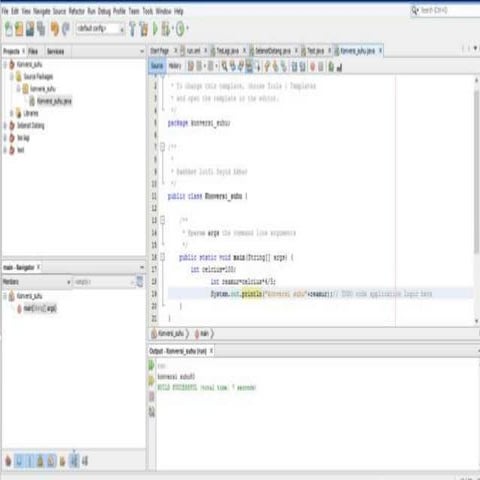The width and height of the screenshot is (480, 480).
Task: Click the Last Edit icon in editor toolbar
Action: (x=190, y=67)
